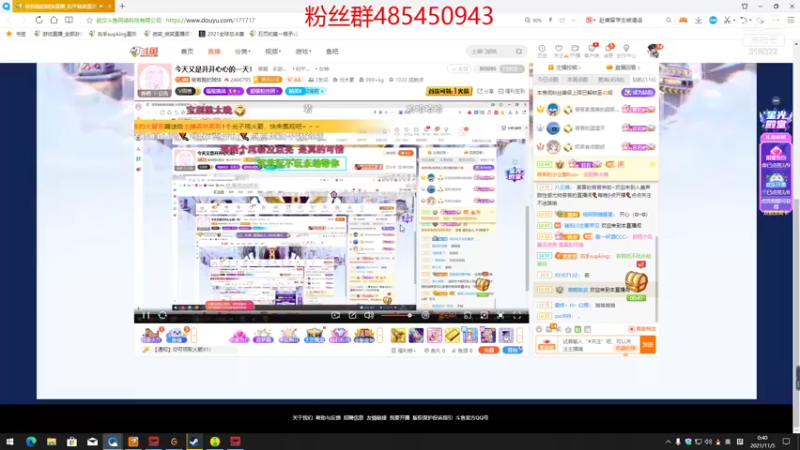800x450 pixels.
Task: Reload the stream with the refresh icon
Action: pyautogui.click(x=163, y=316)
